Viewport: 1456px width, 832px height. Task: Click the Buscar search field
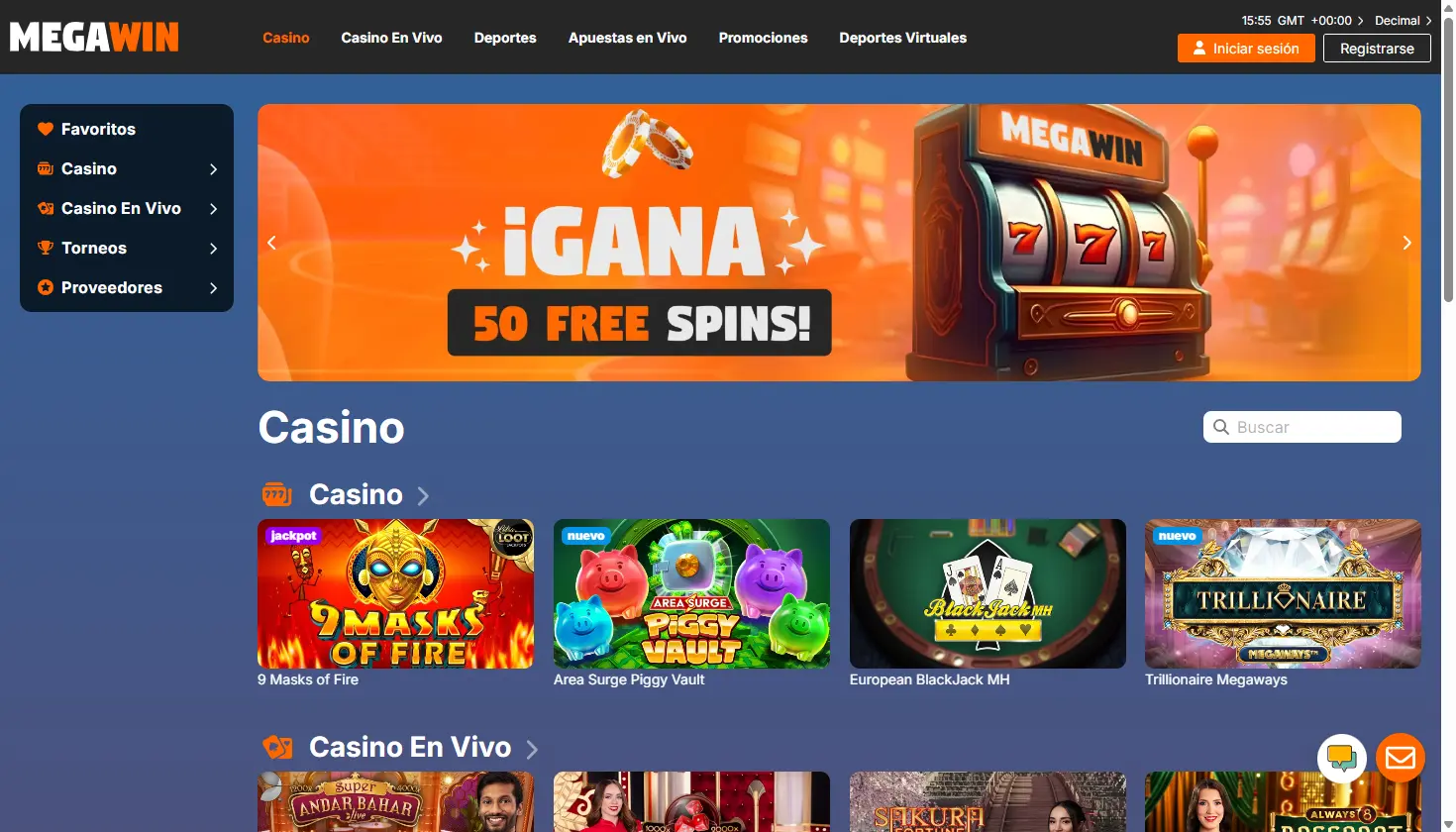pos(1302,427)
